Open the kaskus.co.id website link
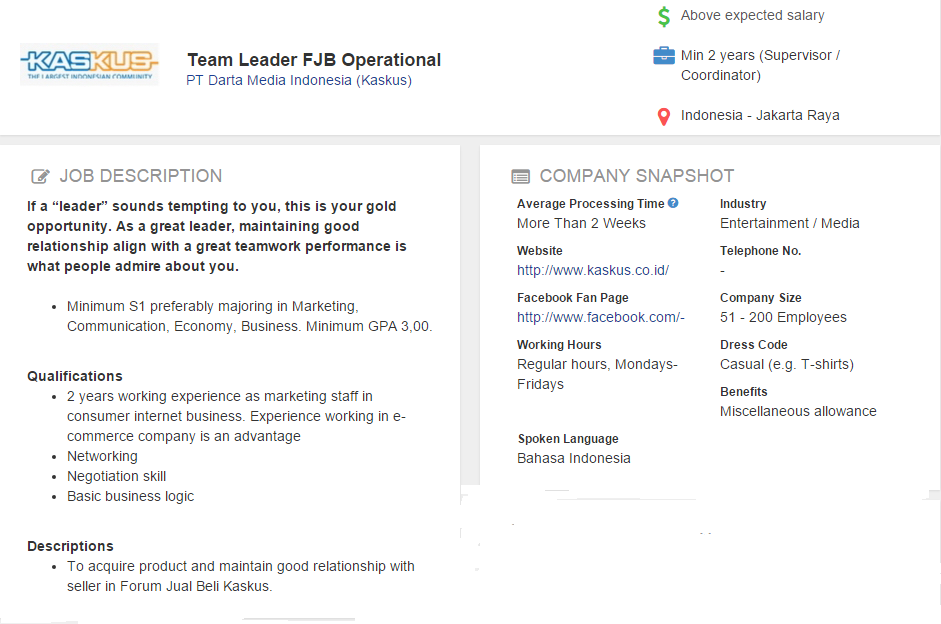 [593, 270]
